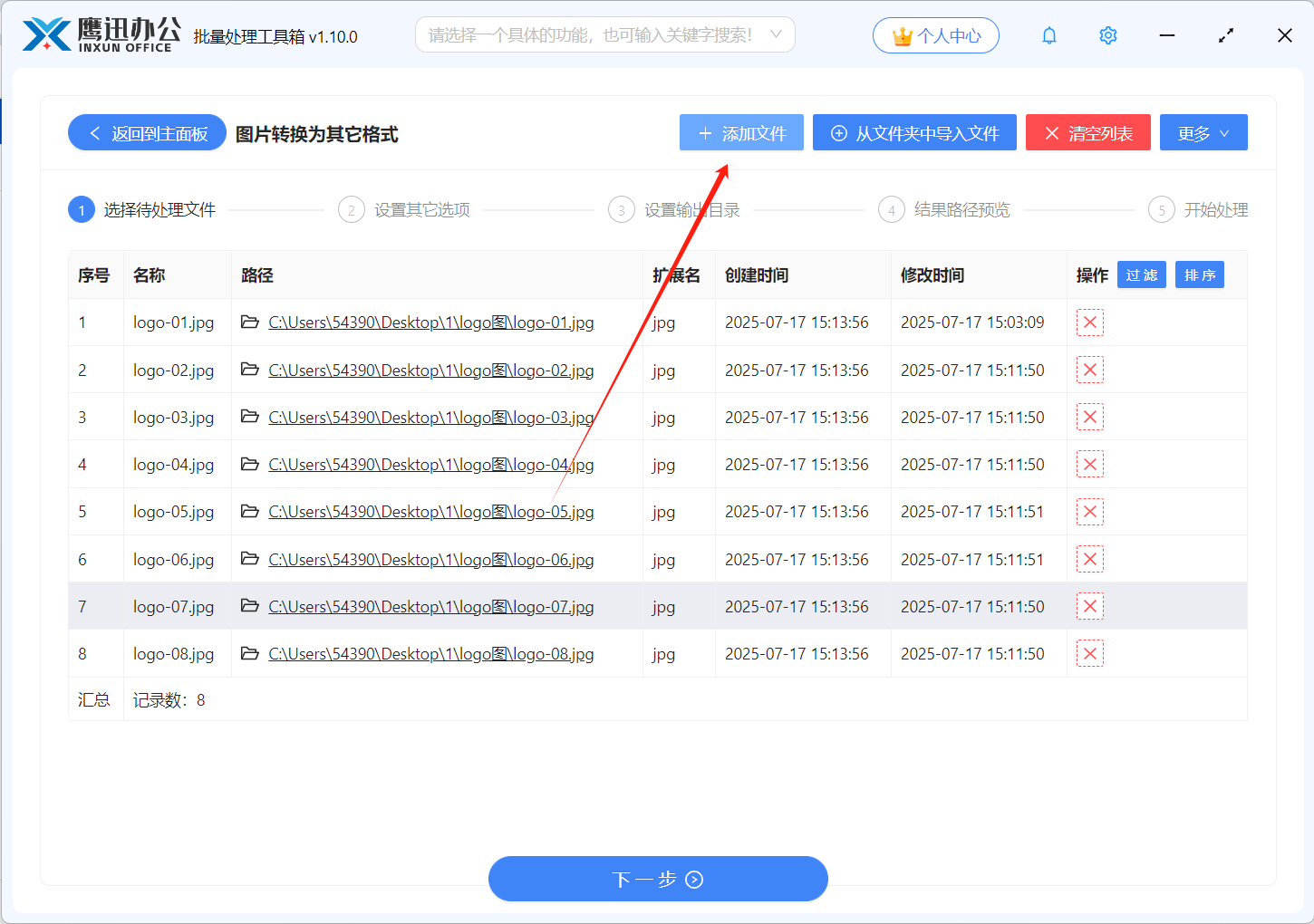Open path link for logo-08.jpg
This screenshot has height=924, width=1314.
[431, 653]
